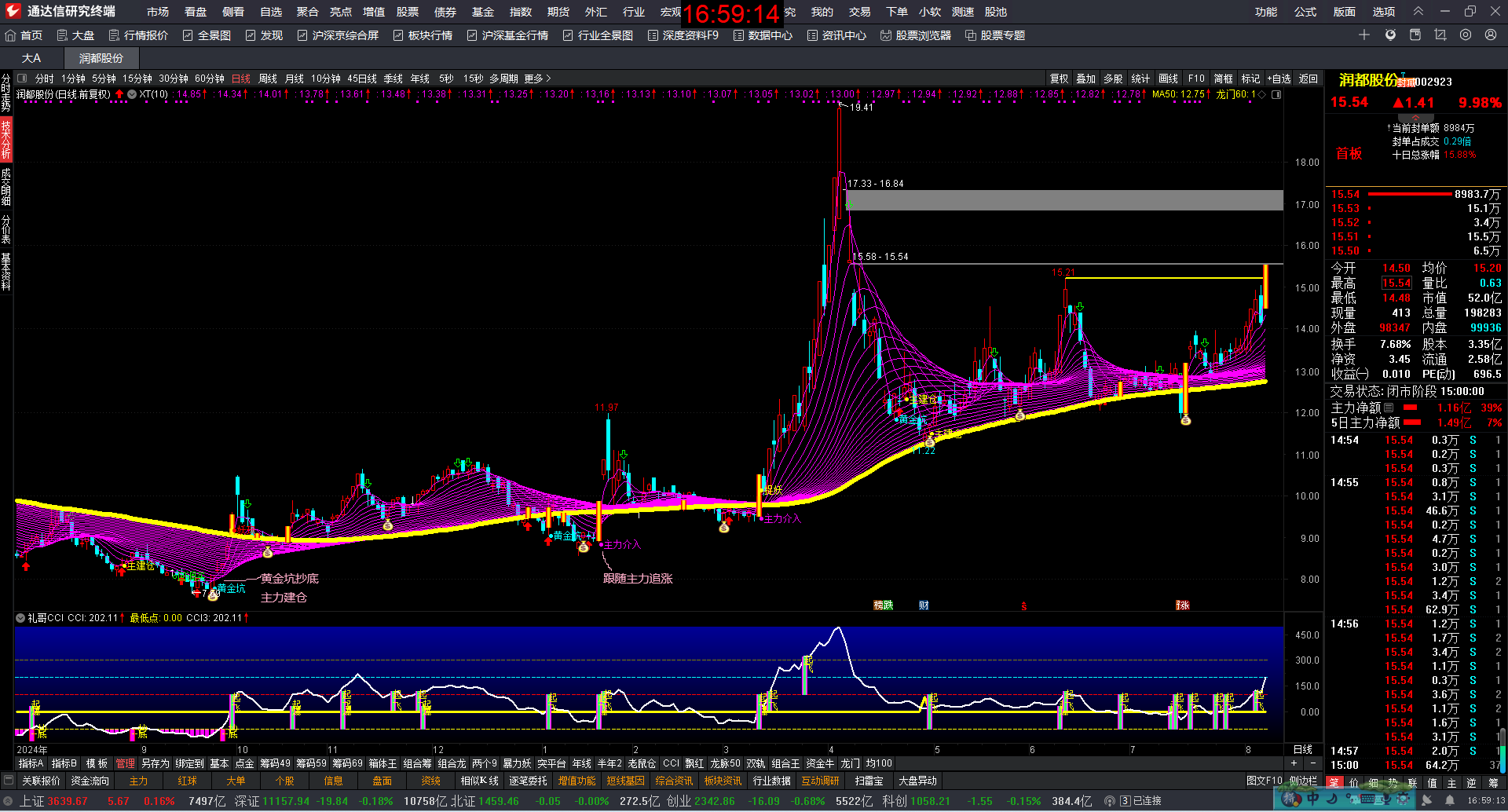
Task: Collapse the menu bar with double-chevron icon
Action: (1418, 12)
